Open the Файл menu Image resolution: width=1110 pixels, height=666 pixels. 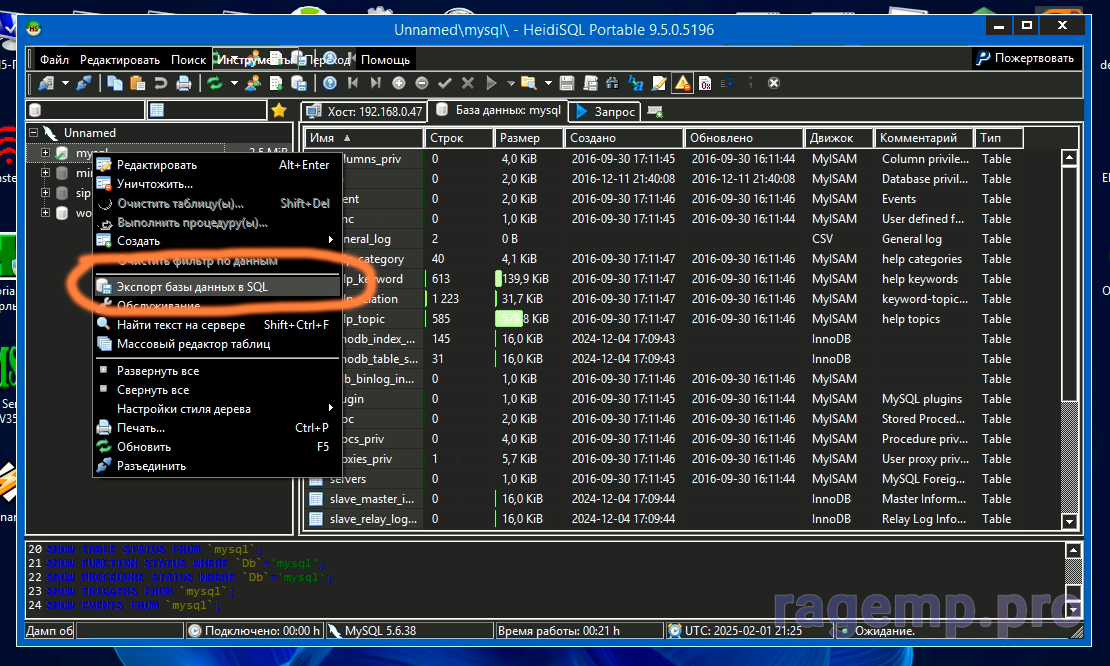[x=55, y=59]
